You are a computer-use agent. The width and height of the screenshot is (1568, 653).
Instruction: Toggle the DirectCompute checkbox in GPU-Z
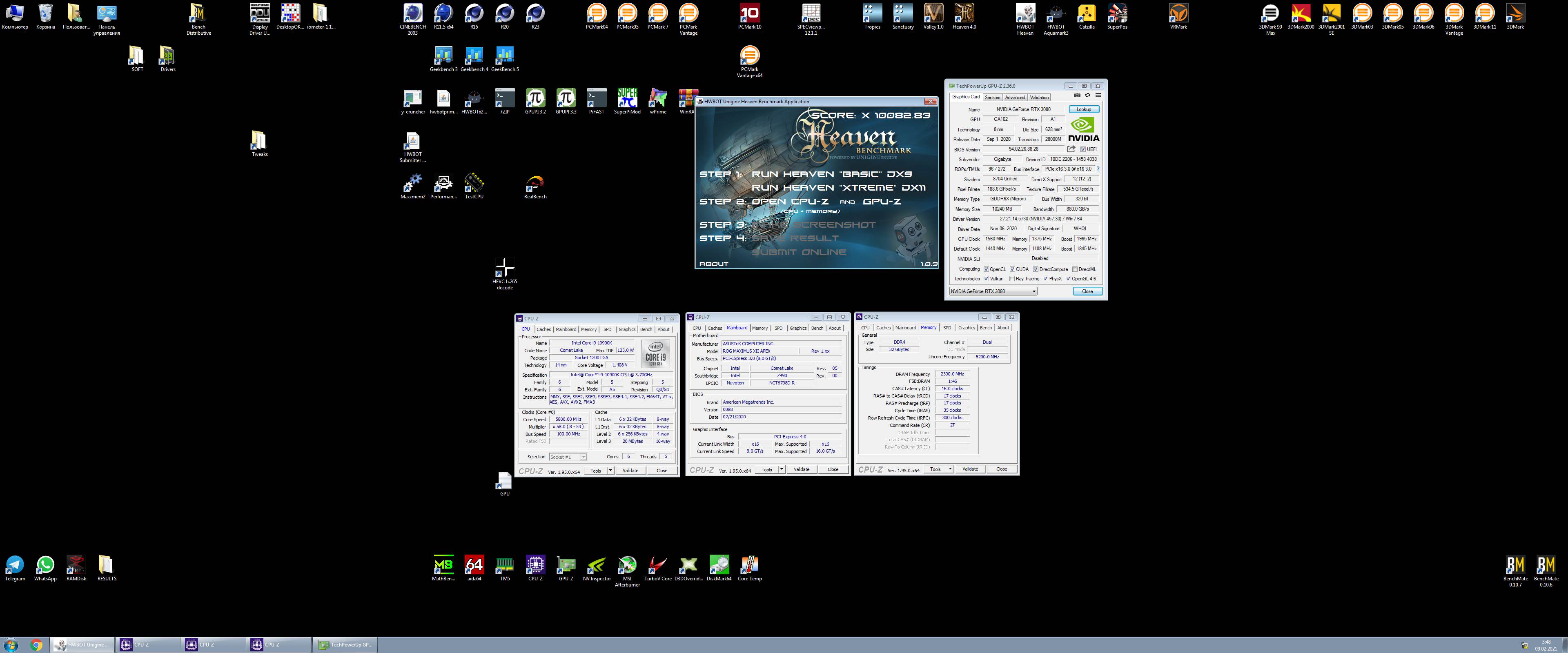(1036, 269)
